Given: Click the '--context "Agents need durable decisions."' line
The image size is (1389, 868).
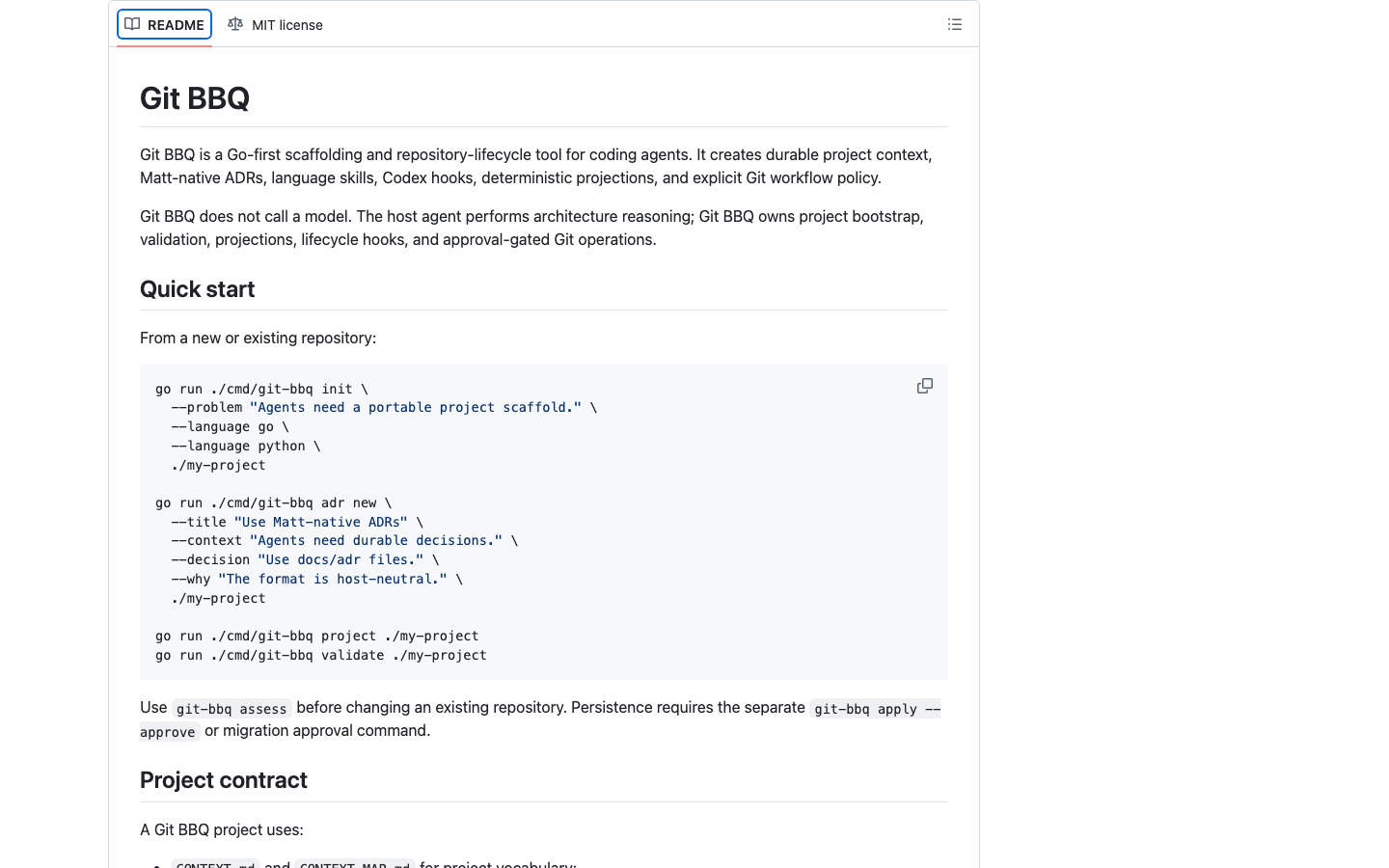Looking at the screenshot, I should [x=344, y=540].
